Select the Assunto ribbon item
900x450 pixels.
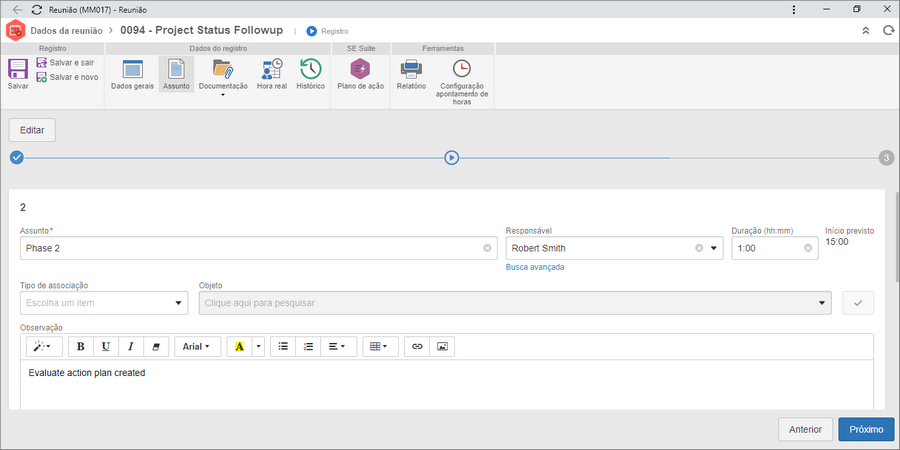(176, 75)
